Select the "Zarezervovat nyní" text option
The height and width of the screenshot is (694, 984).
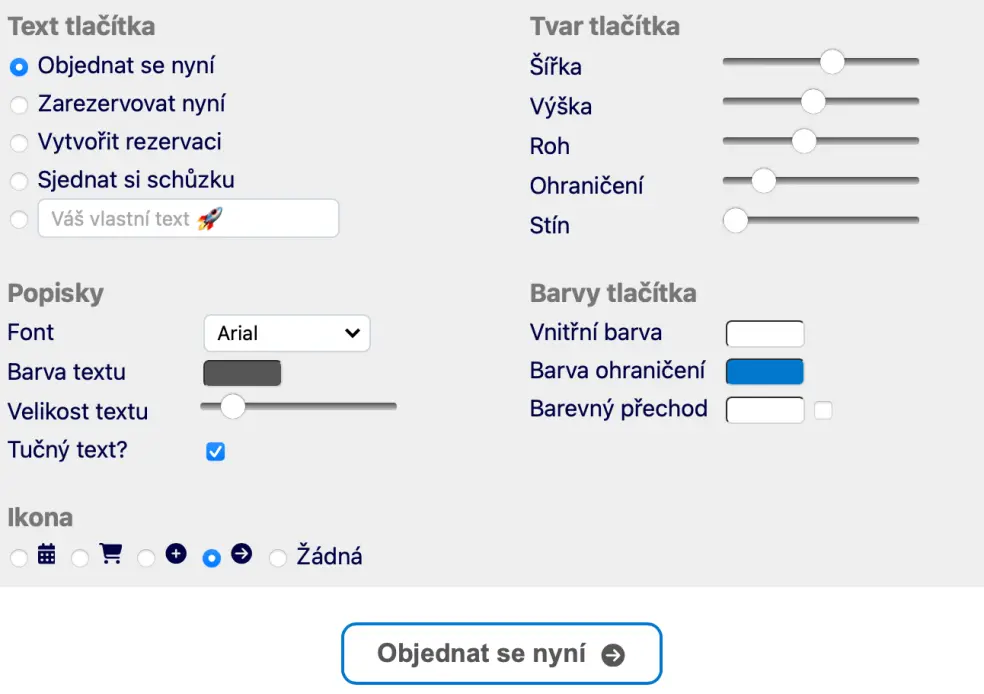point(18,105)
